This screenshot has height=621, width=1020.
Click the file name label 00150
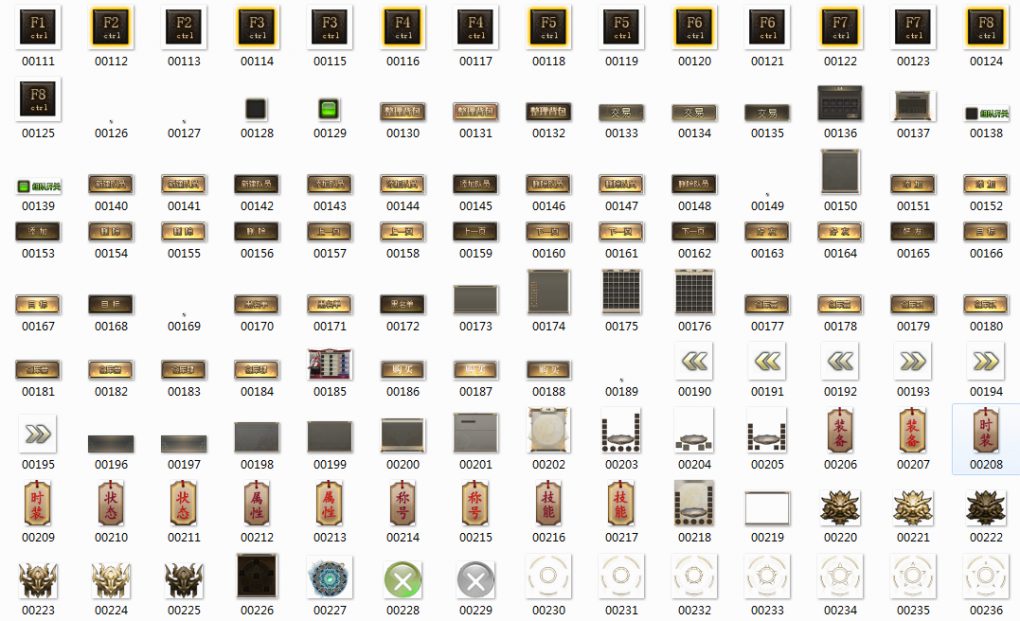coord(840,206)
